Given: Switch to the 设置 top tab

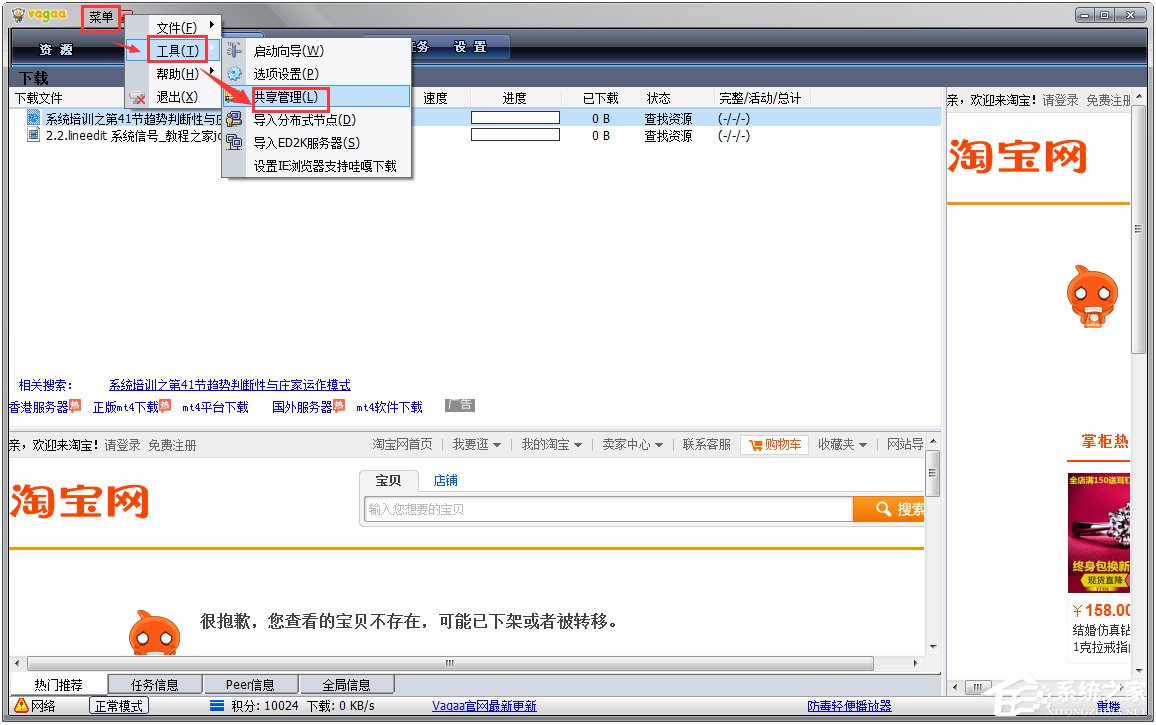Looking at the screenshot, I should [x=470, y=46].
